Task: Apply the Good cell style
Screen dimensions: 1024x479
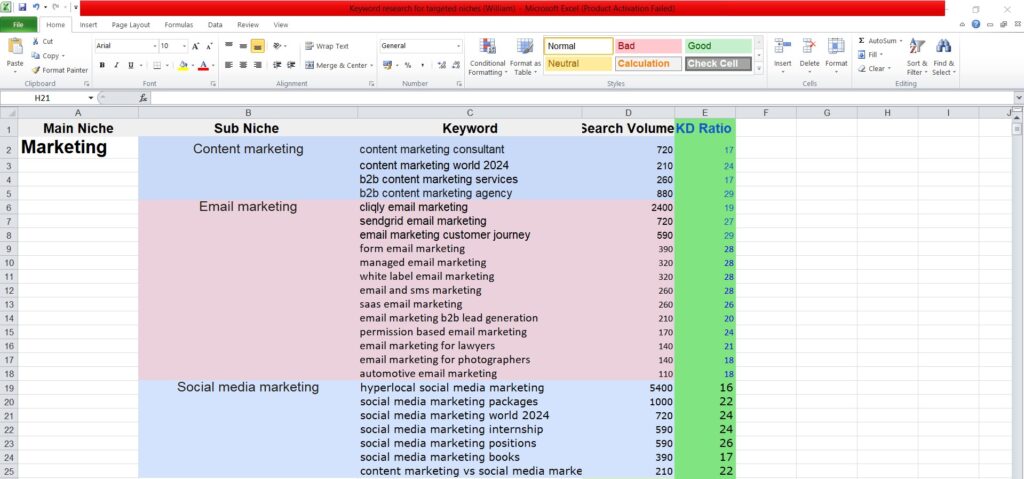Action: coord(718,46)
